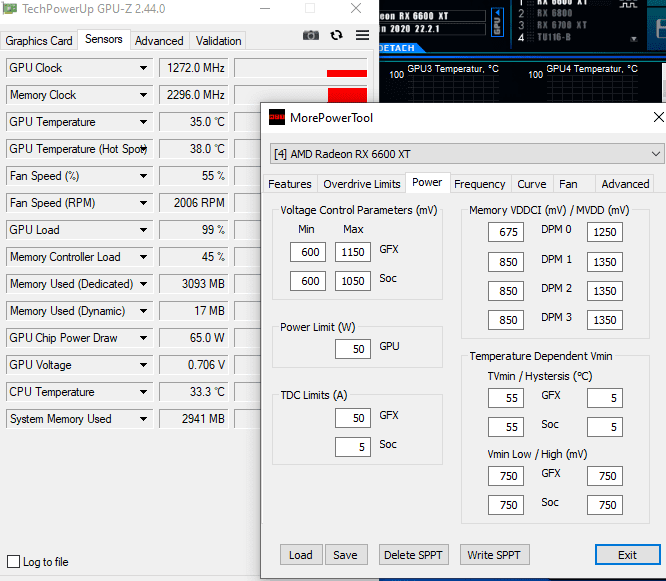Click the MorePowerTool red logo icon

[277, 117]
